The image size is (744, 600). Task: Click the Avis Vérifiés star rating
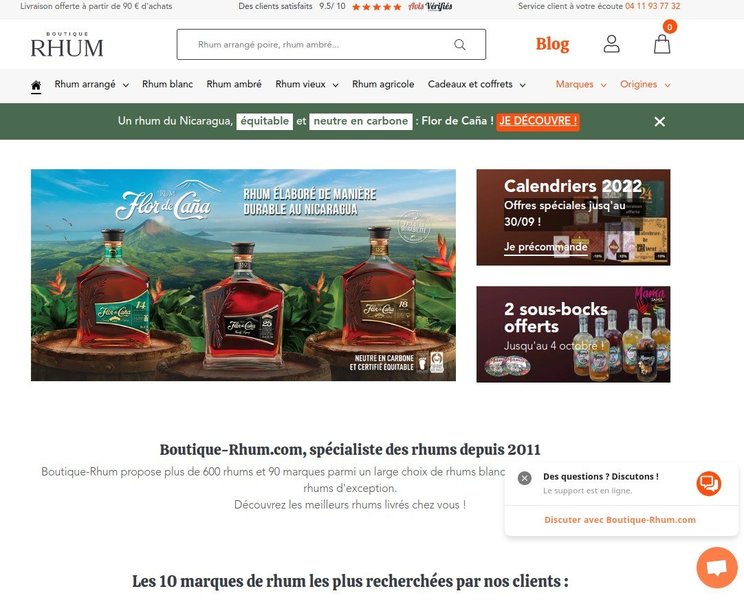[377, 7]
